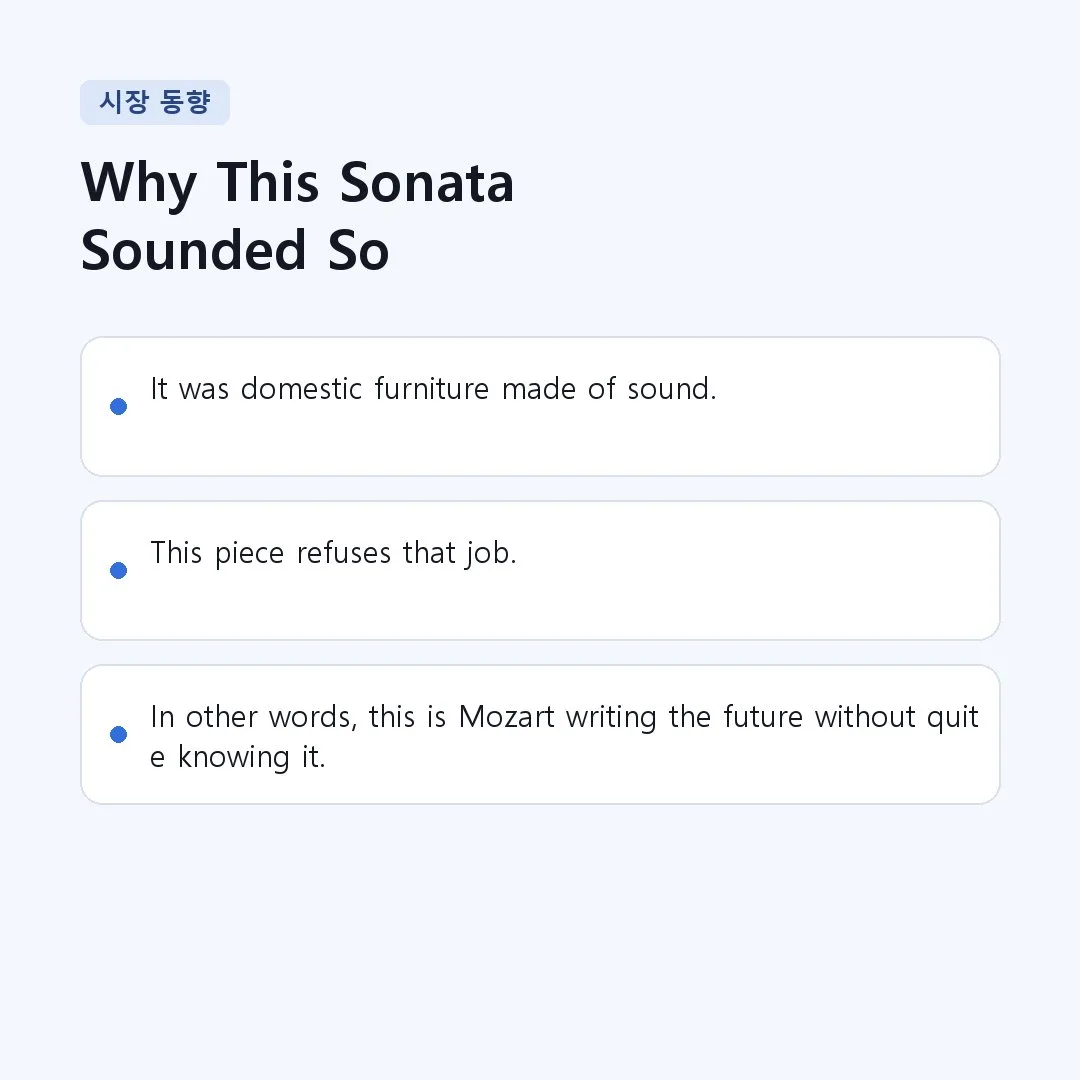
Task: Click the word 'furniture' in the first card
Action: click(432, 389)
